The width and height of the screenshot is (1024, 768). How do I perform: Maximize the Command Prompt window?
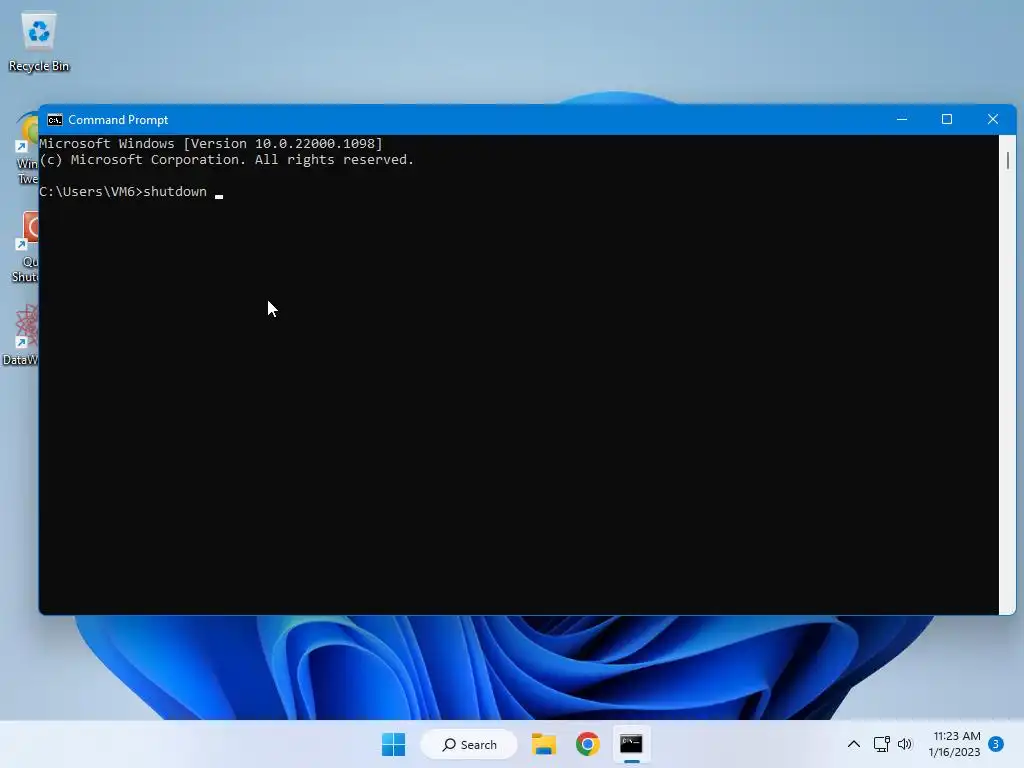[947, 120]
